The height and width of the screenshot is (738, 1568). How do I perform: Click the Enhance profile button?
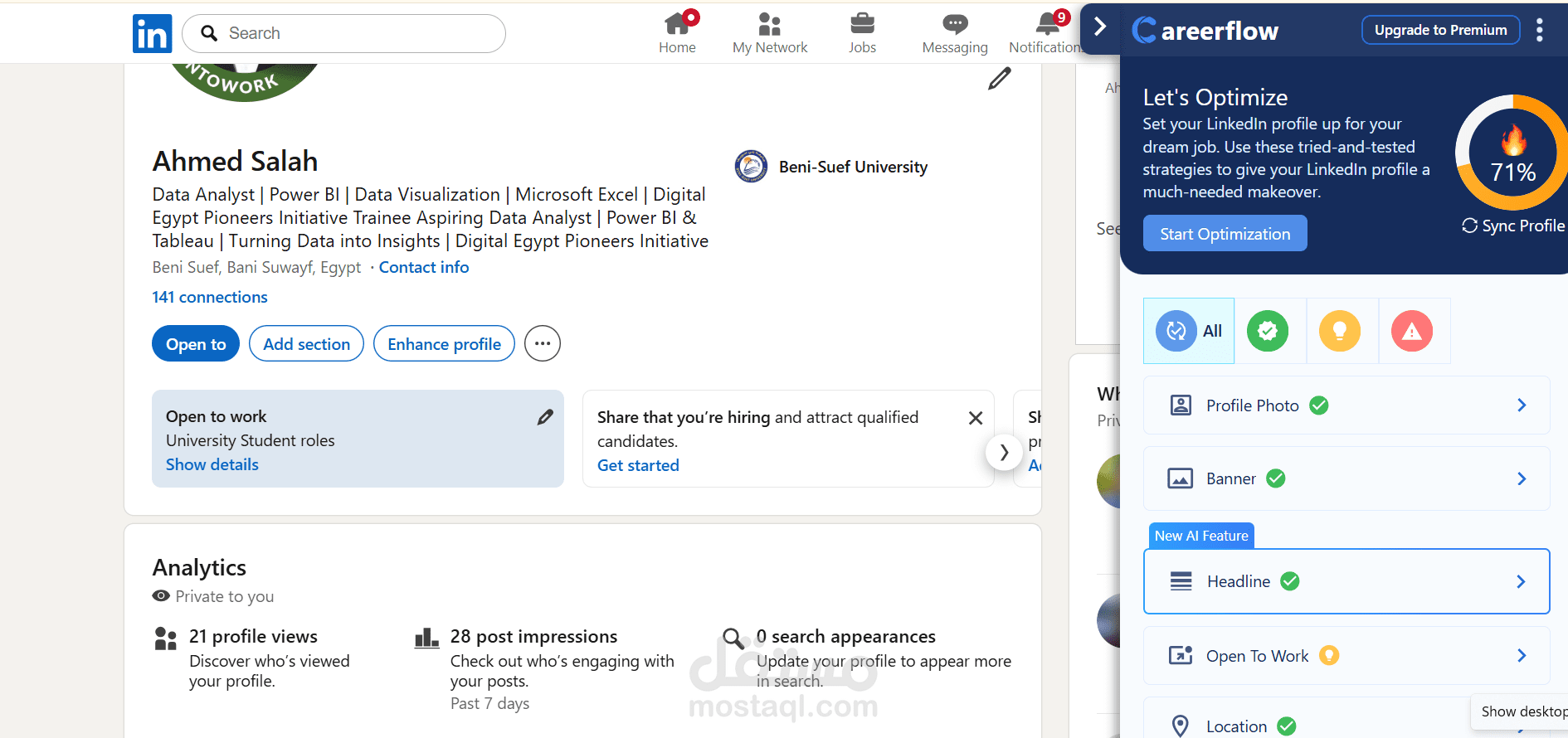445,343
